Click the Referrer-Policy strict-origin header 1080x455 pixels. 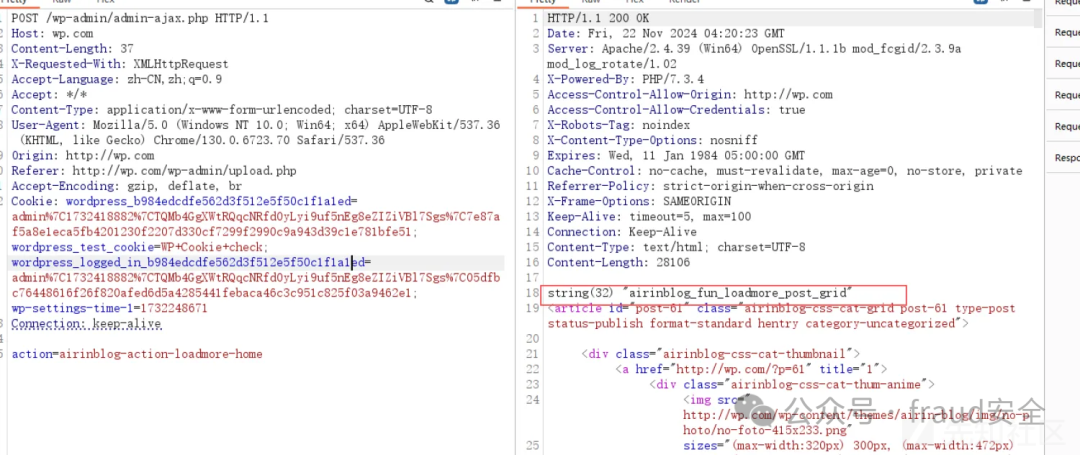[x=710, y=186]
